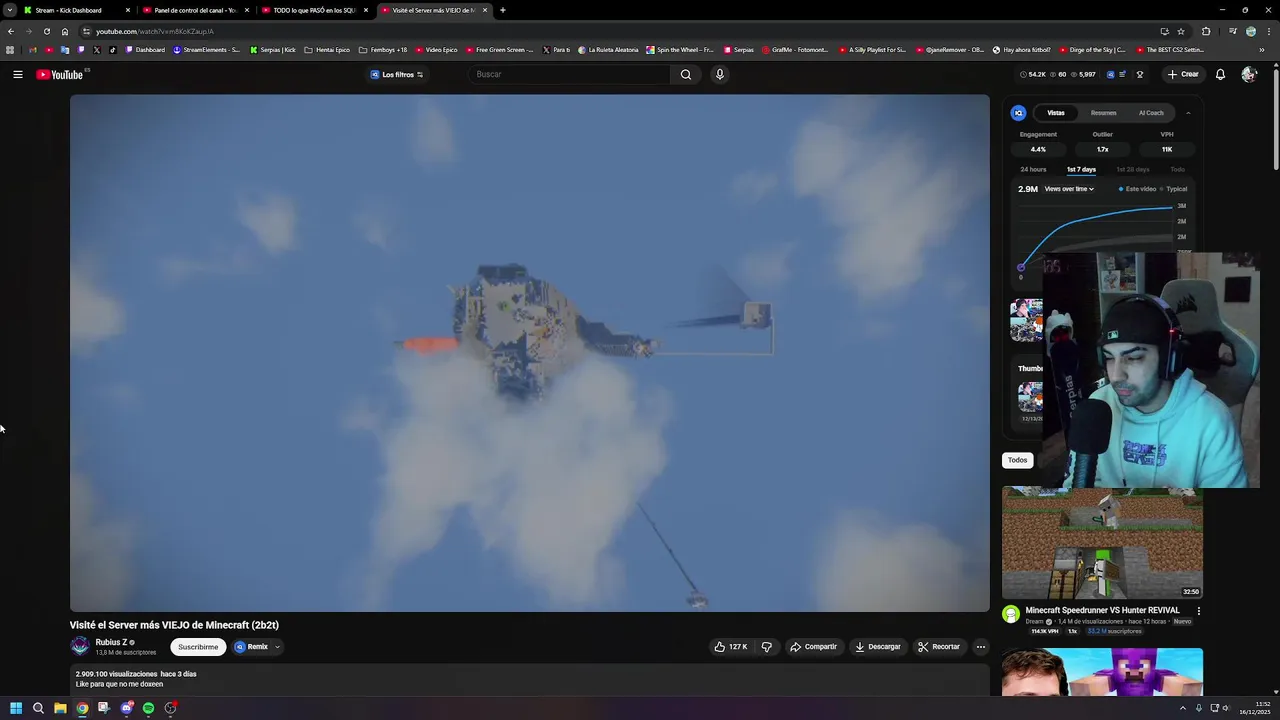
Task: Click the Crear create button
Action: 1182,74
